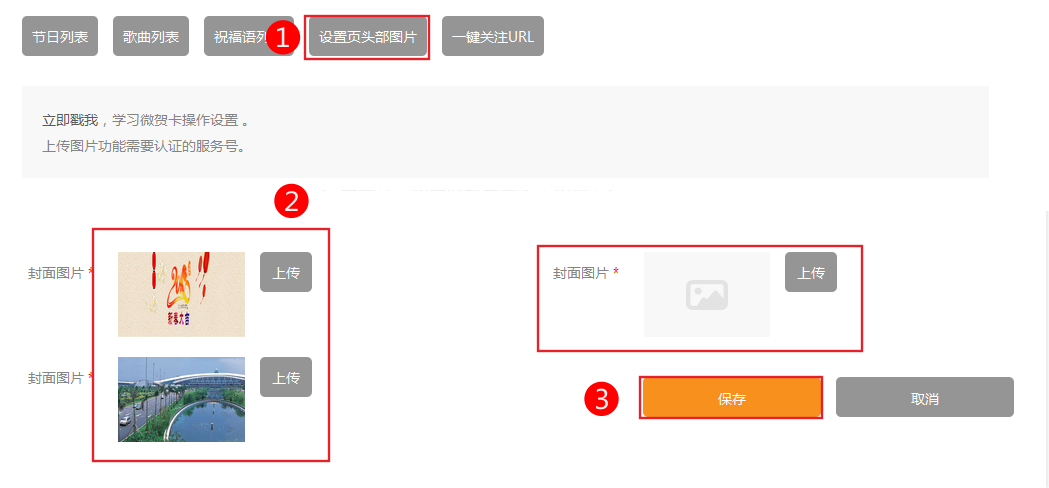
Task: Click the red step 2 marker
Action: (x=291, y=201)
